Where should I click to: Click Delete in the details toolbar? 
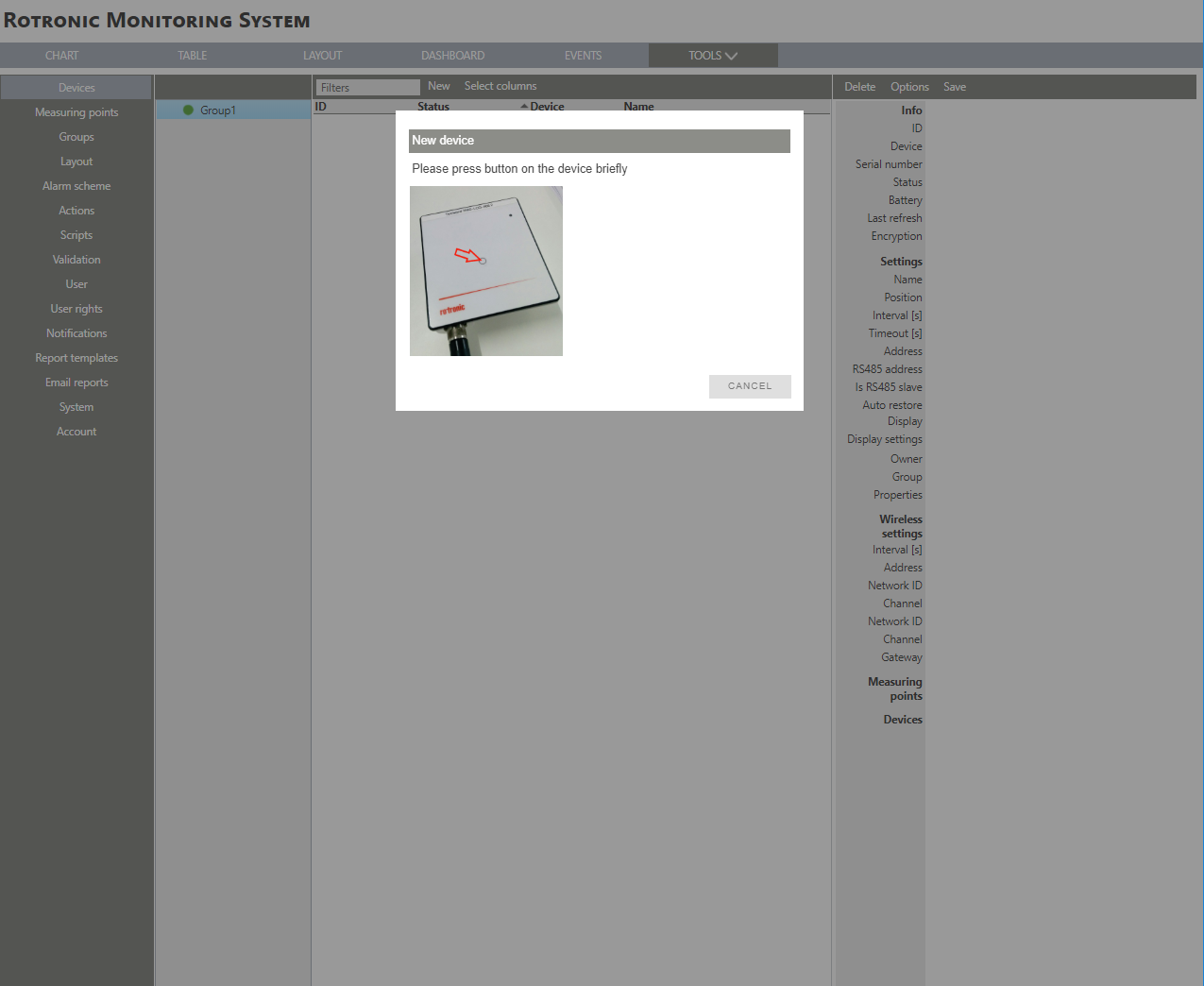pyautogui.click(x=860, y=87)
